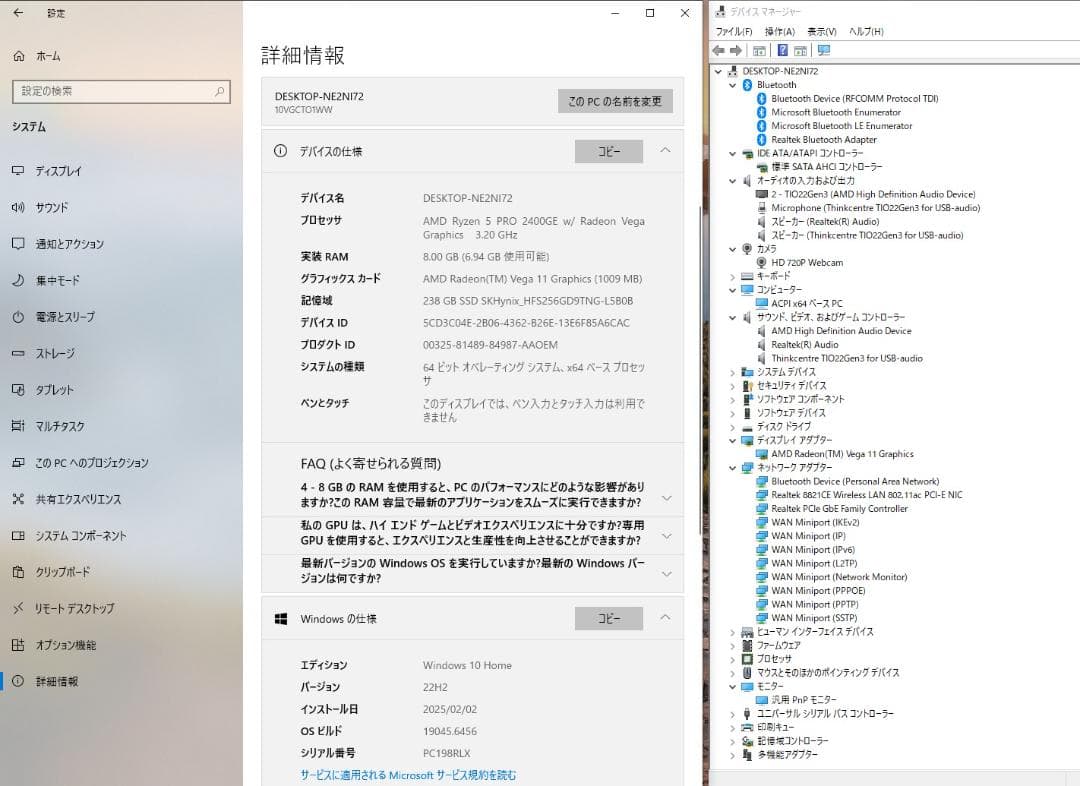Image resolution: width=1080 pixels, height=786 pixels.
Task: Open the 操作(A) menu in Device Manager
Action: point(780,32)
